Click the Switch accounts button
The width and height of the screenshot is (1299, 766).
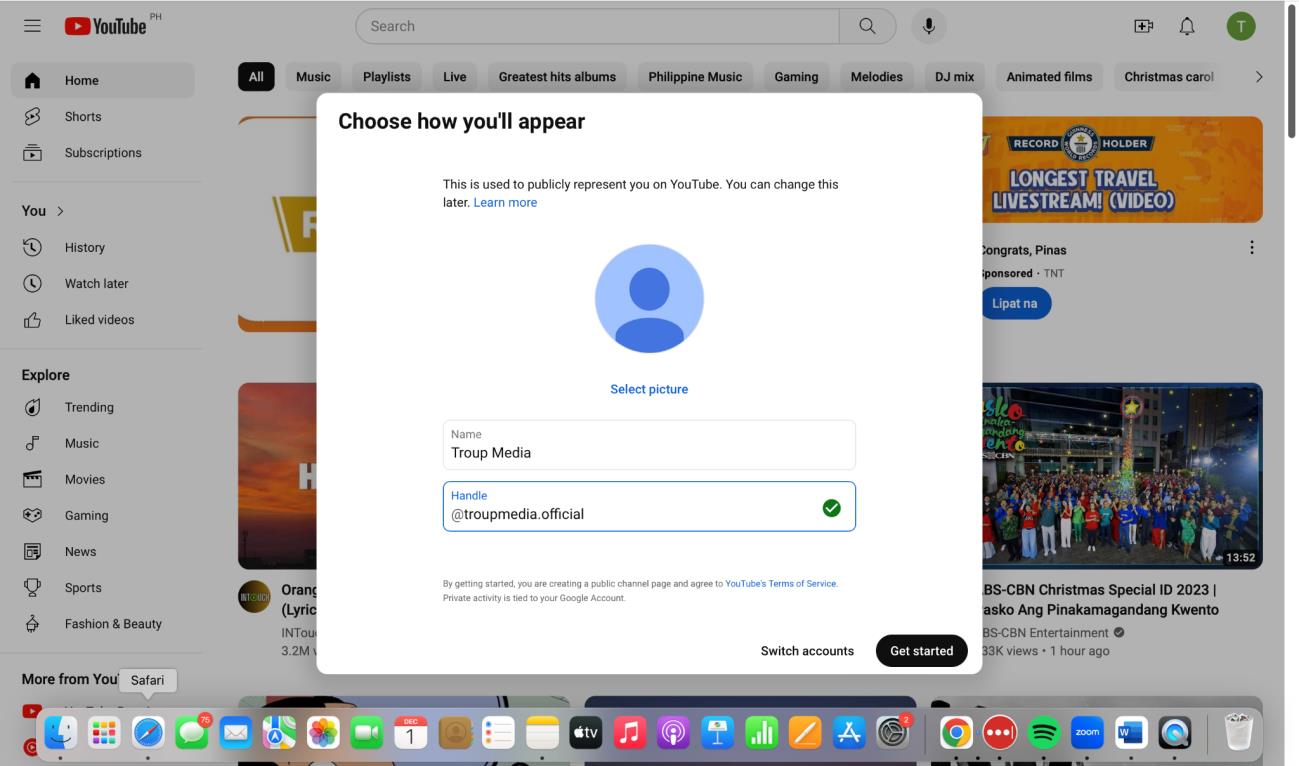tap(807, 651)
